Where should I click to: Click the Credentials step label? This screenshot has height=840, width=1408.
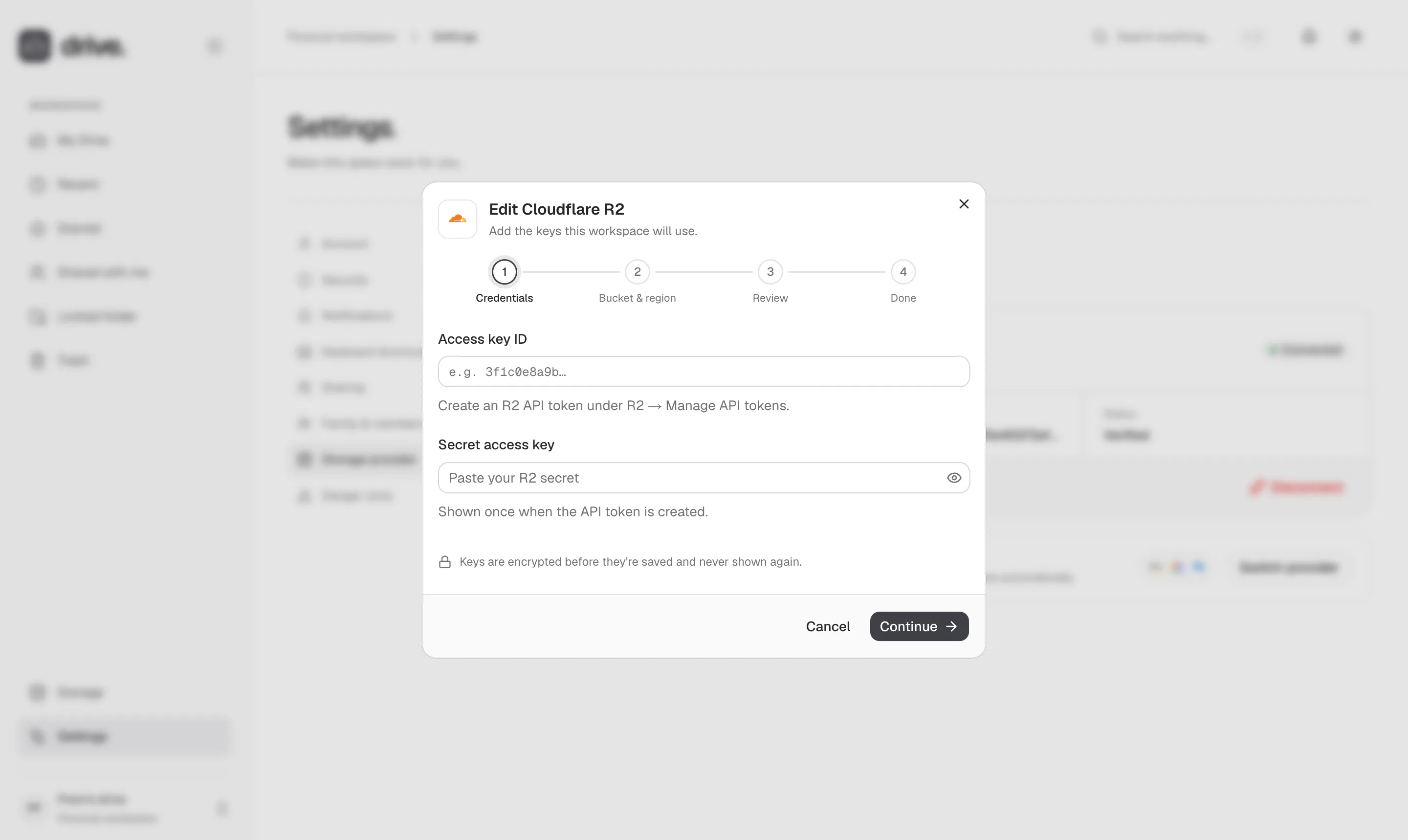(504, 298)
